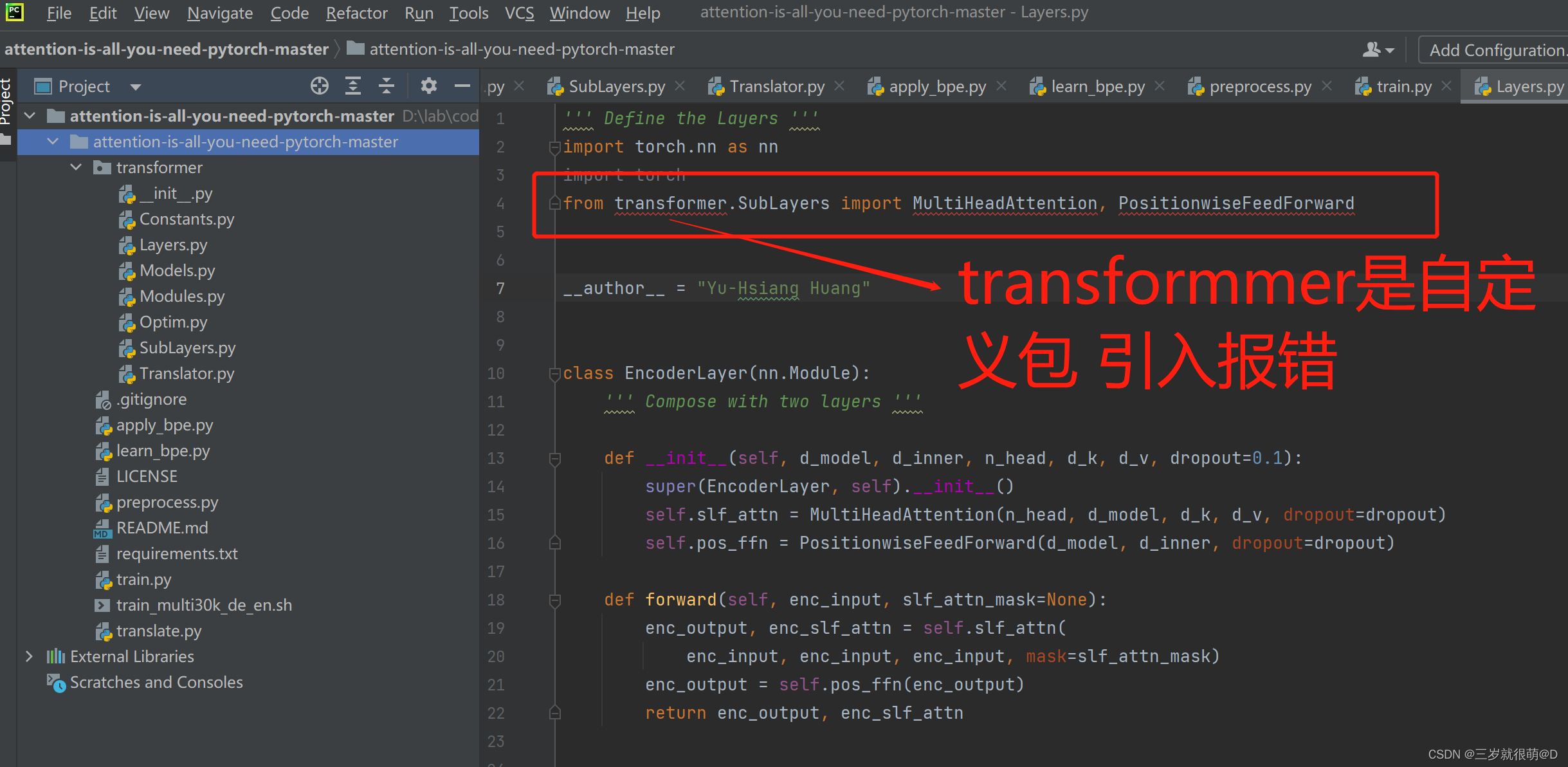
Task: Open the Navigate menu
Action: [219, 13]
